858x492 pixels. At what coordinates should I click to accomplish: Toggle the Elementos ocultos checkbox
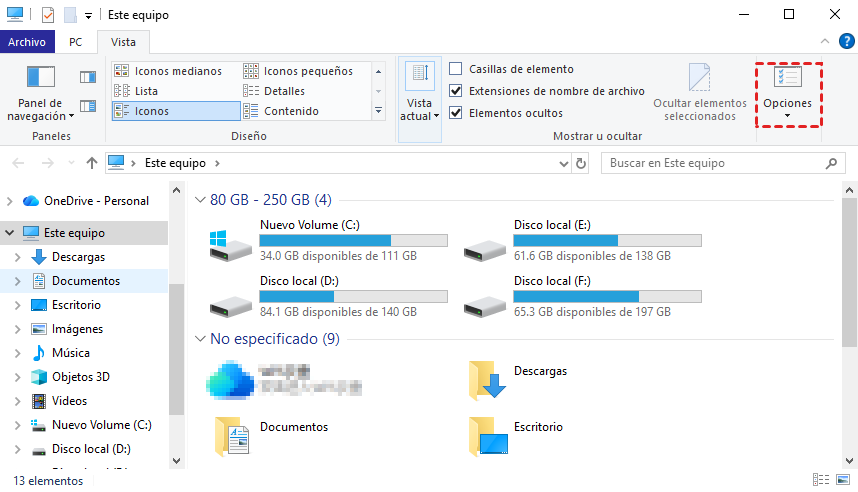tap(456, 113)
